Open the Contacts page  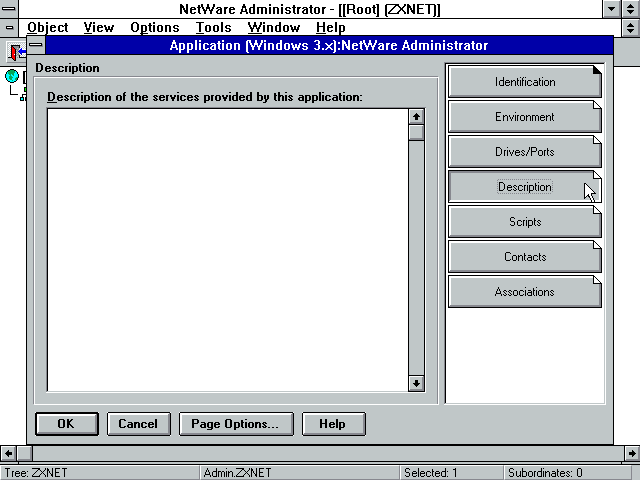[x=524, y=257]
